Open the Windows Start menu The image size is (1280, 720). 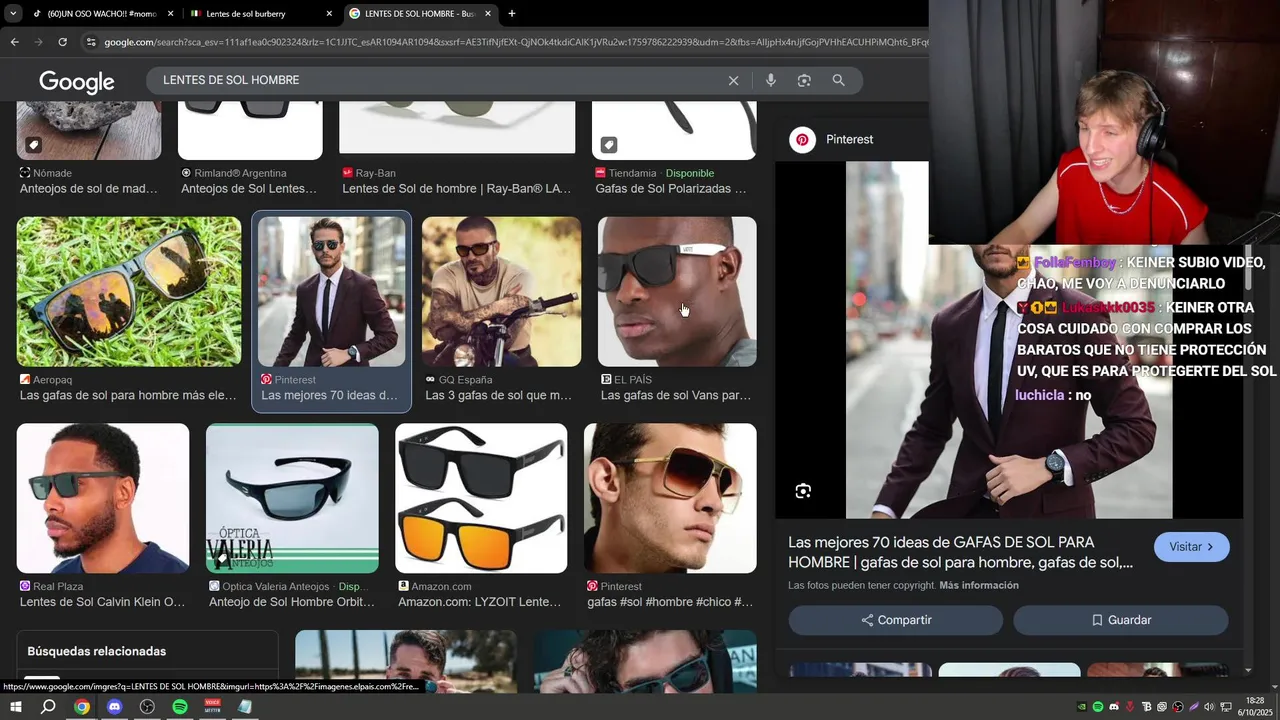(x=16, y=707)
